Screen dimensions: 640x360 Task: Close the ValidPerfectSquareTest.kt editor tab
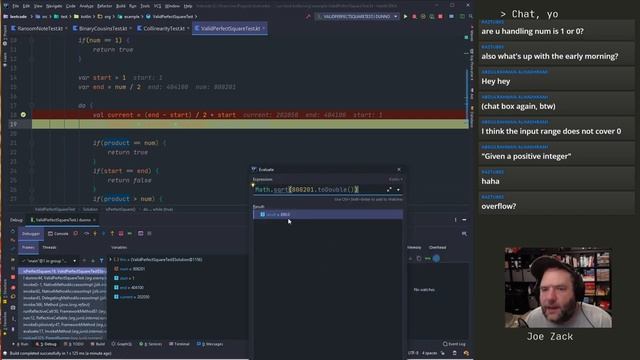(x=264, y=29)
